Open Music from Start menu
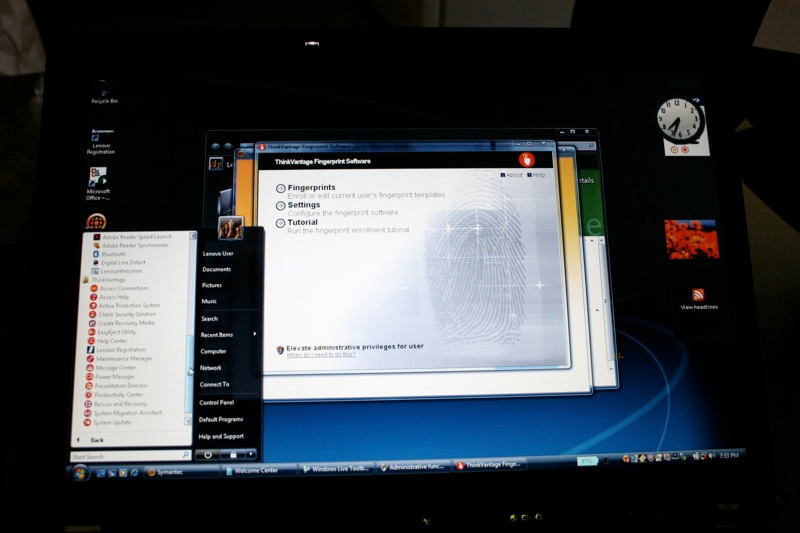 209,301
